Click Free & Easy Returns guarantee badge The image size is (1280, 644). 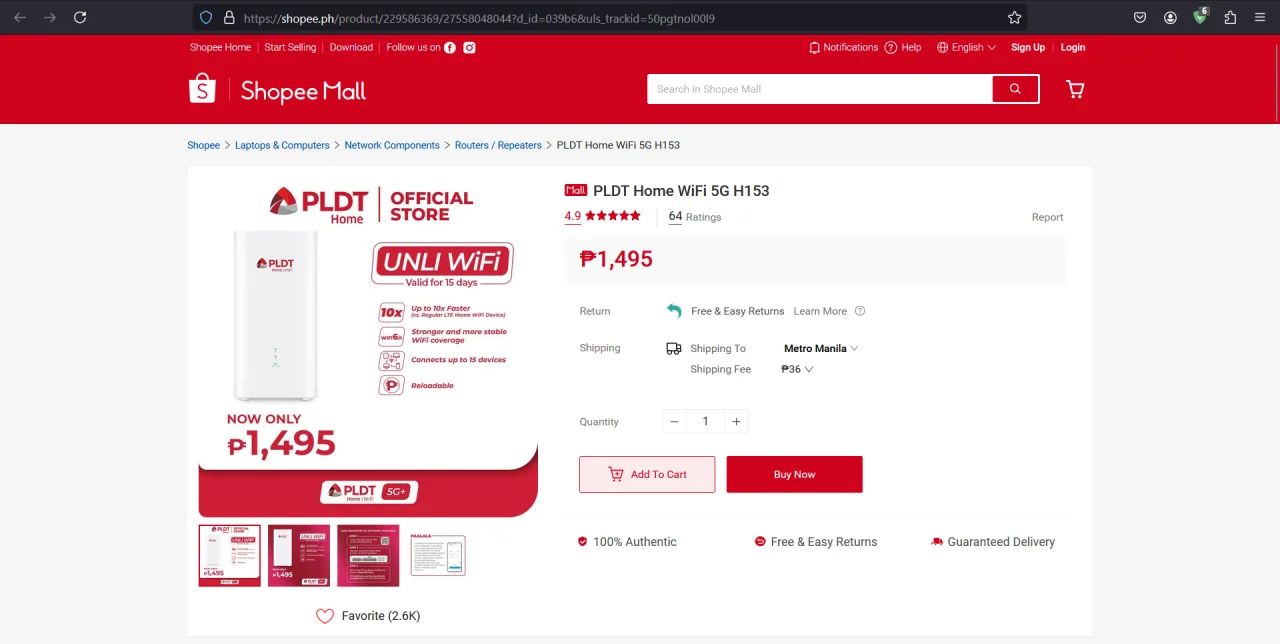(816, 542)
